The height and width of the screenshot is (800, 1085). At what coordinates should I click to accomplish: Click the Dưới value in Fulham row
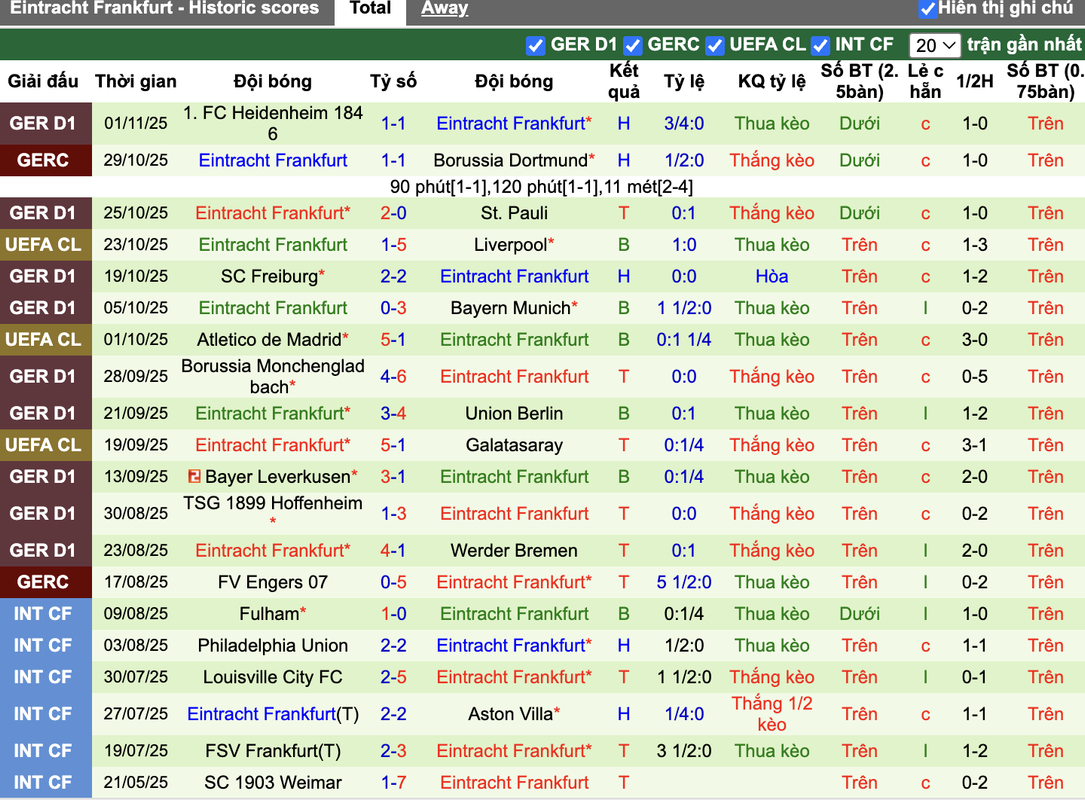pos(859,614)
